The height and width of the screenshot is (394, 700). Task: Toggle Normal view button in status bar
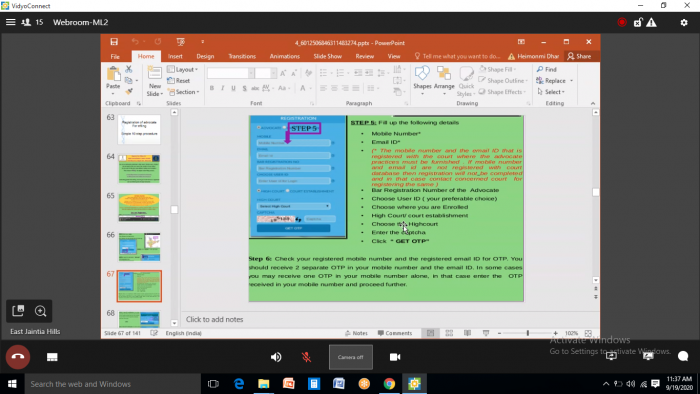(430, 333)
